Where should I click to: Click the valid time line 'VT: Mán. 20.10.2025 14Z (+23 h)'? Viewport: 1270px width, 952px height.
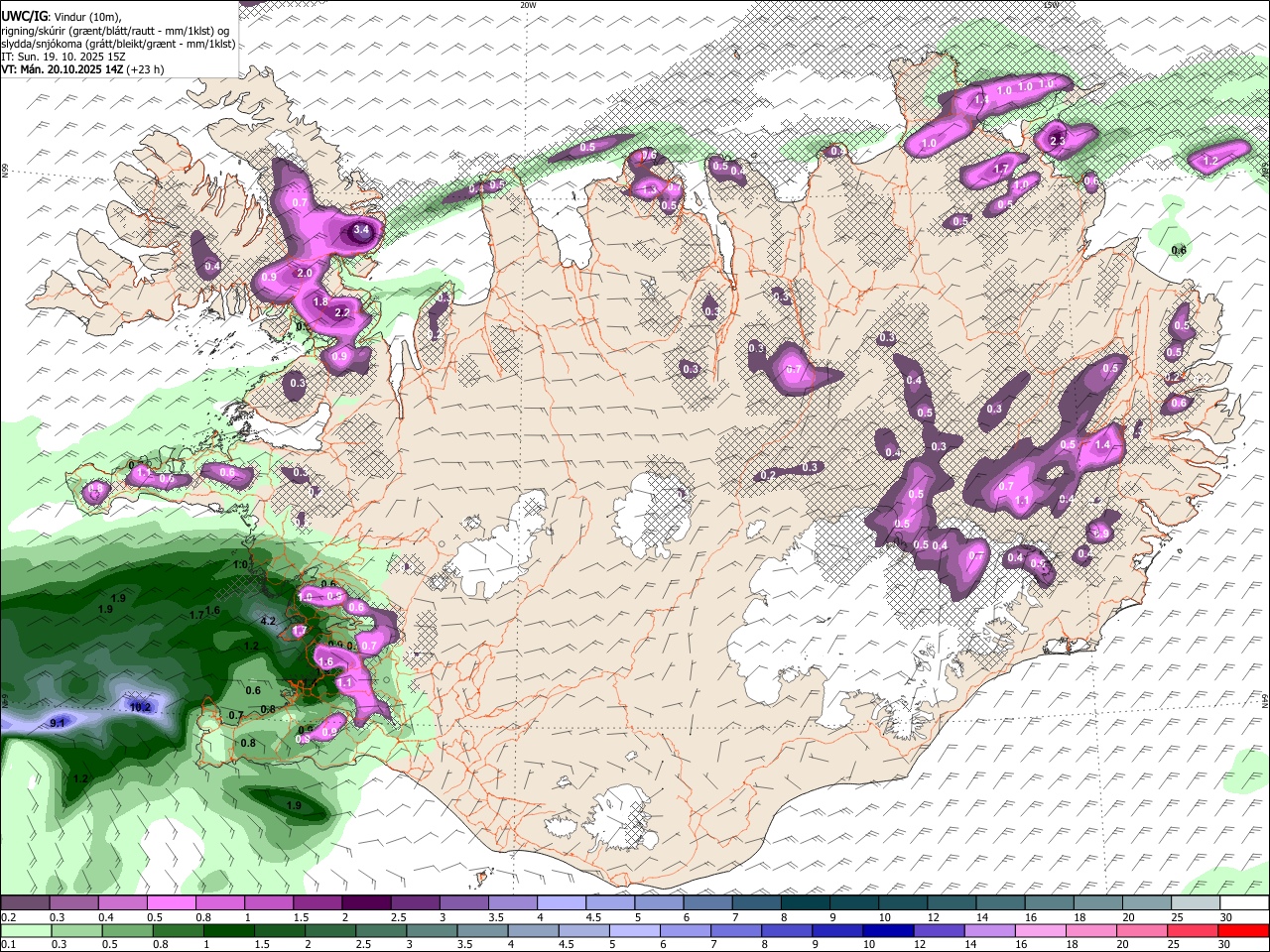point(82,69)
